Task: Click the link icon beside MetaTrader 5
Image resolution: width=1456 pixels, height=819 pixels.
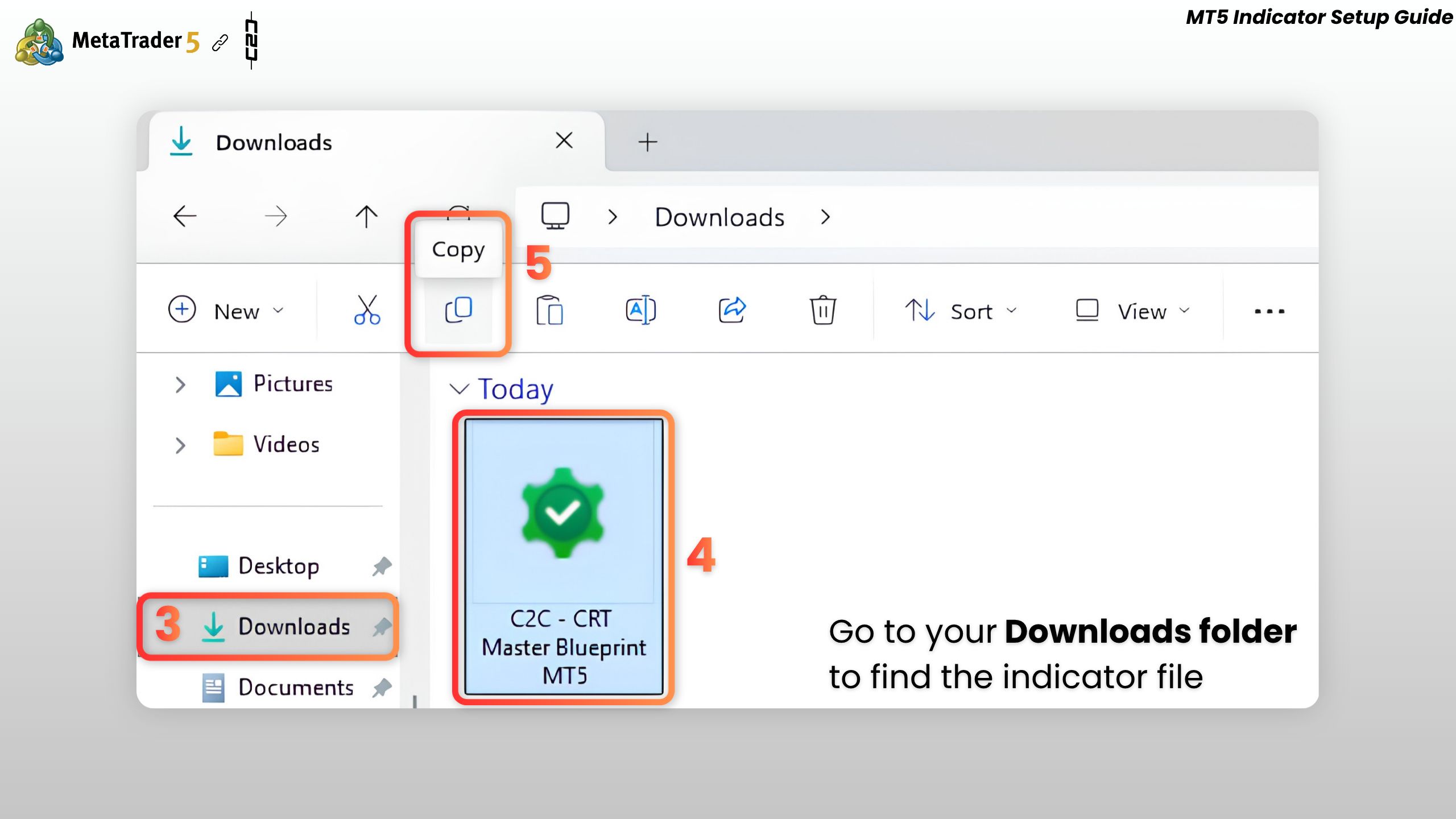Action: pos(220,43)
